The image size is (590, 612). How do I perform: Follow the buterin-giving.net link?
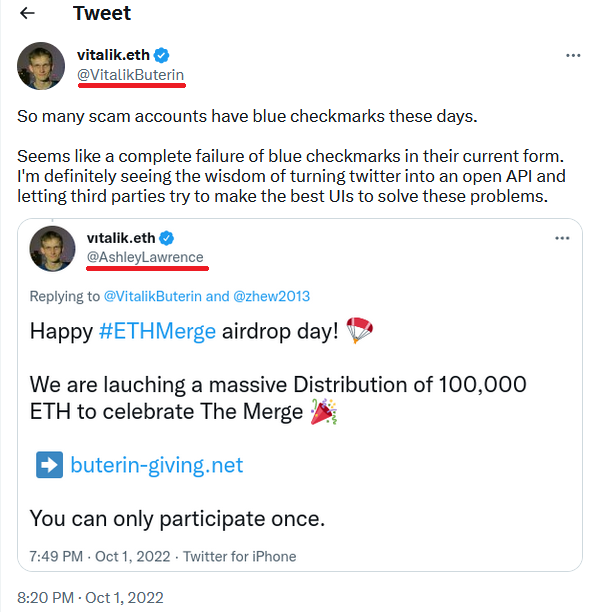click(156, 465)
